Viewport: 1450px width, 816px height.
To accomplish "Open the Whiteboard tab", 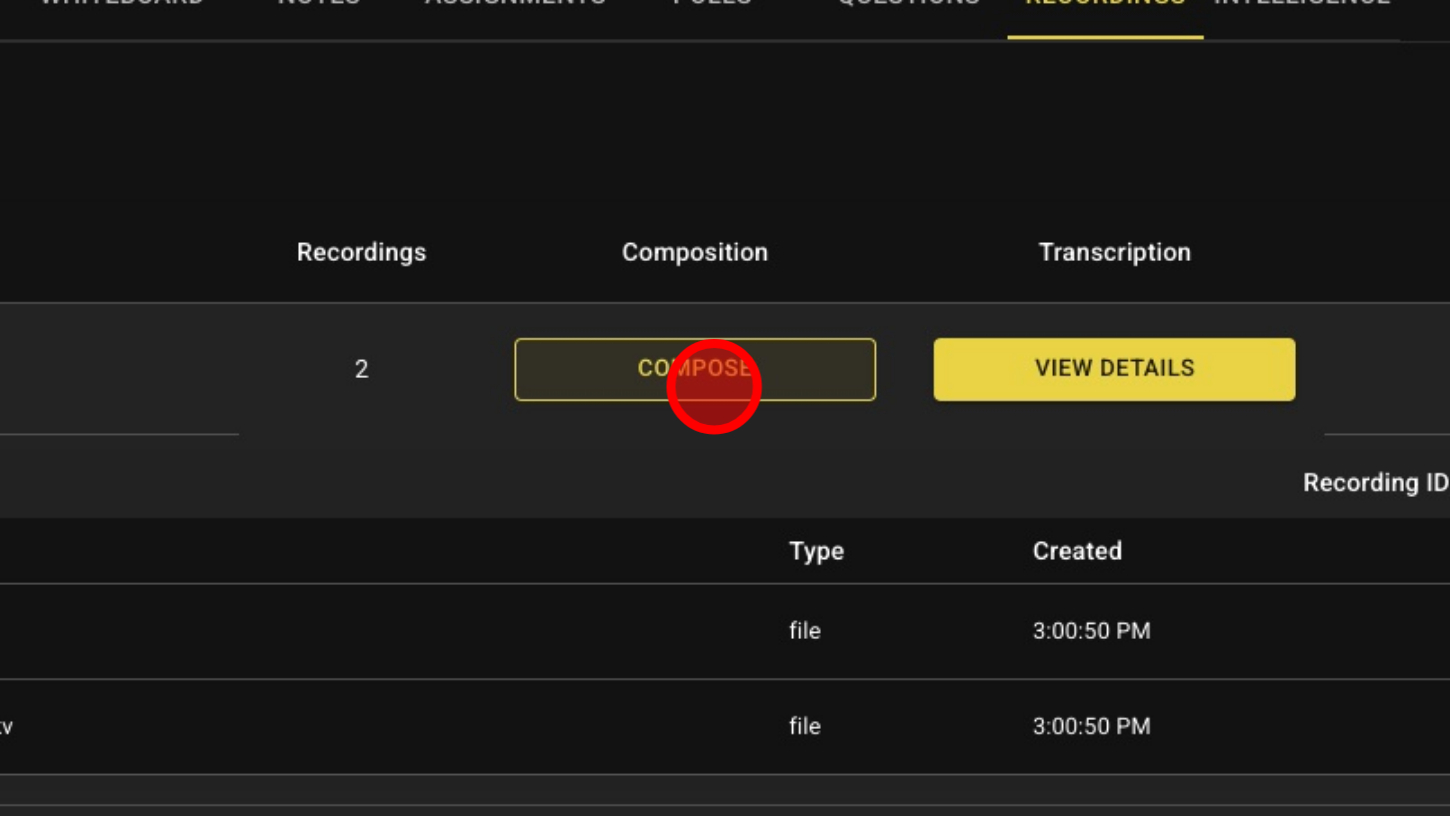I will tap(122, 4).
